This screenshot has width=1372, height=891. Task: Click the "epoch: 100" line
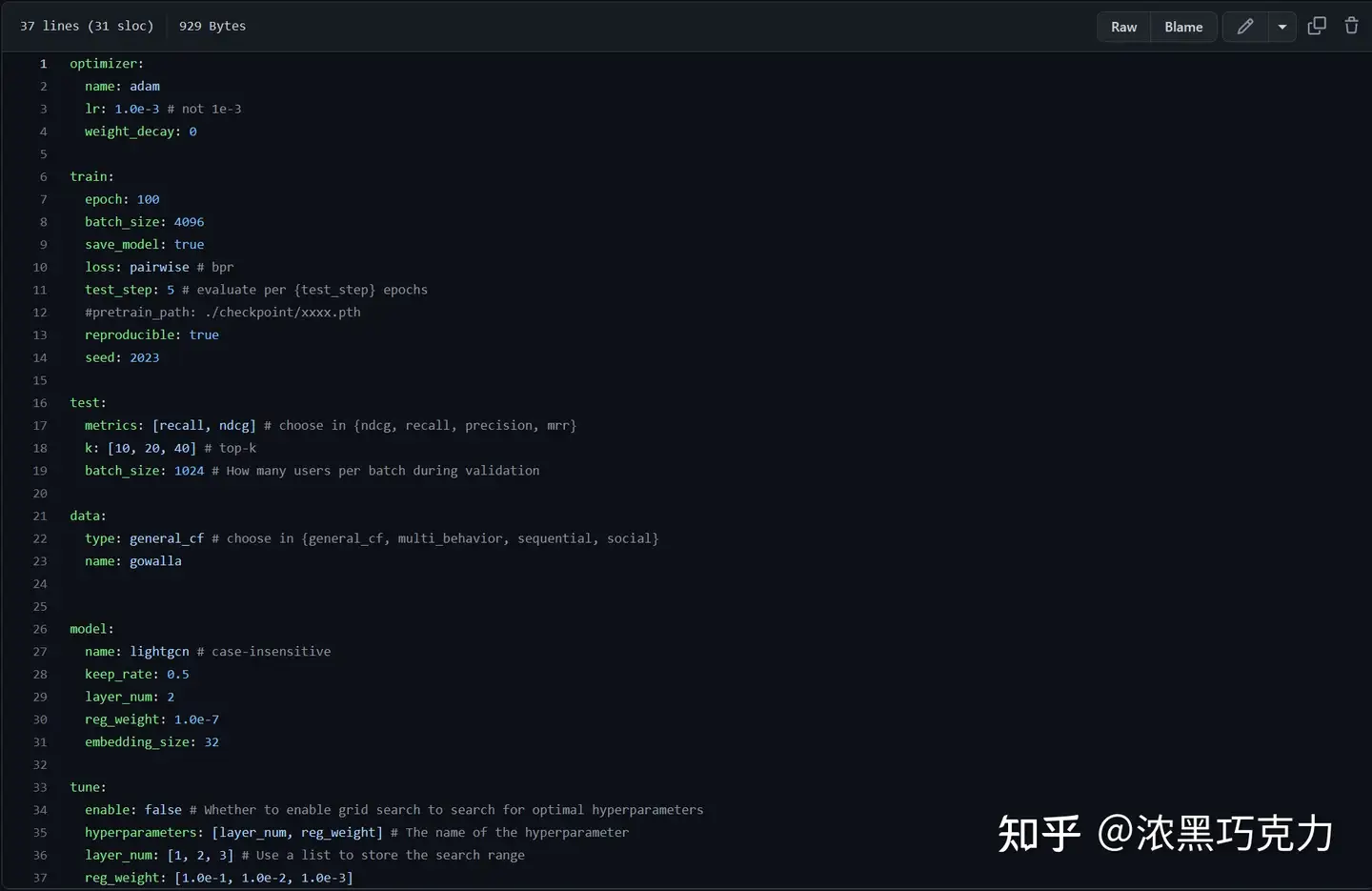coord(122,199)
